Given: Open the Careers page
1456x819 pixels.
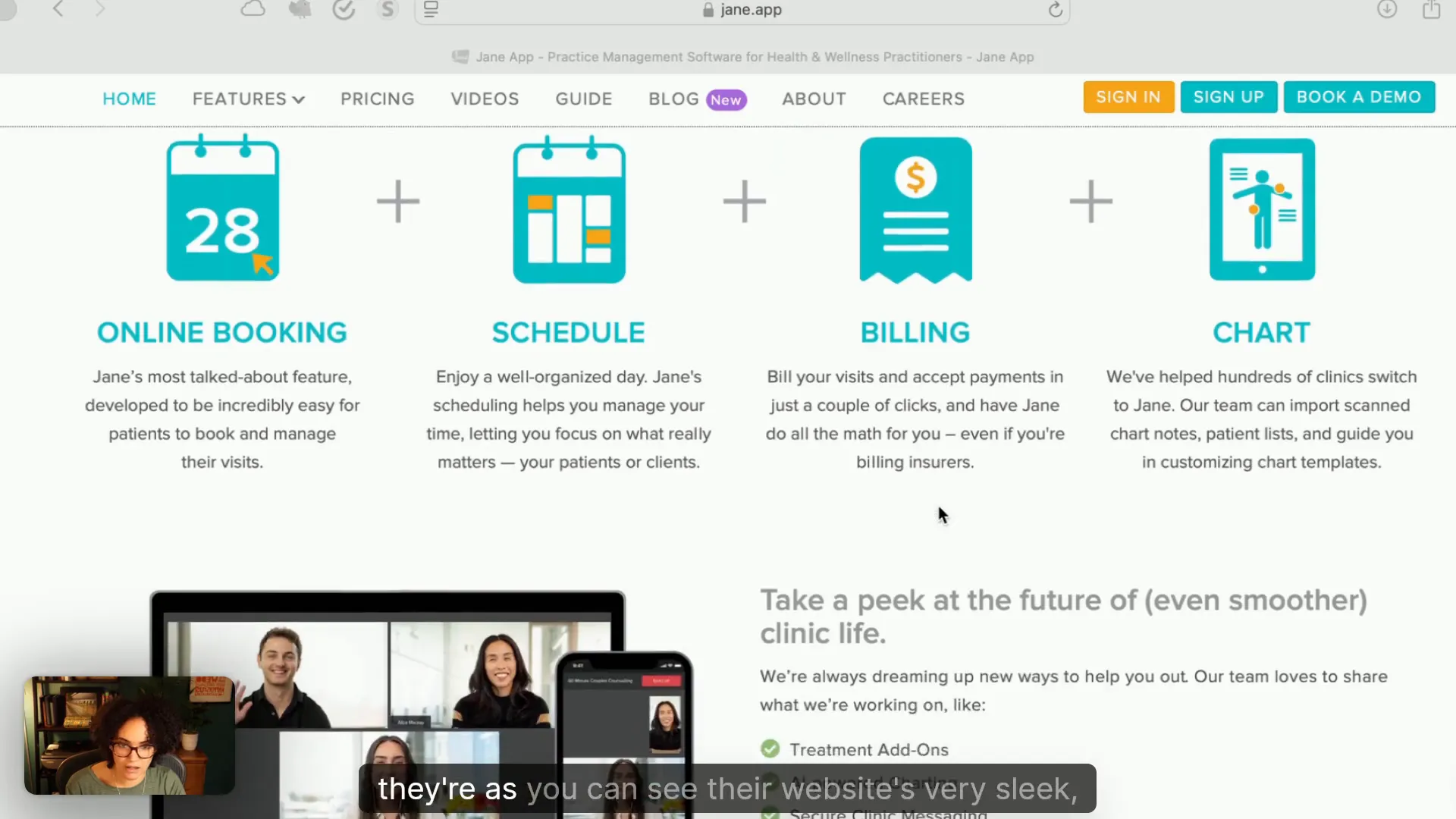Looking at the screenshot, I should coord(923,99).
